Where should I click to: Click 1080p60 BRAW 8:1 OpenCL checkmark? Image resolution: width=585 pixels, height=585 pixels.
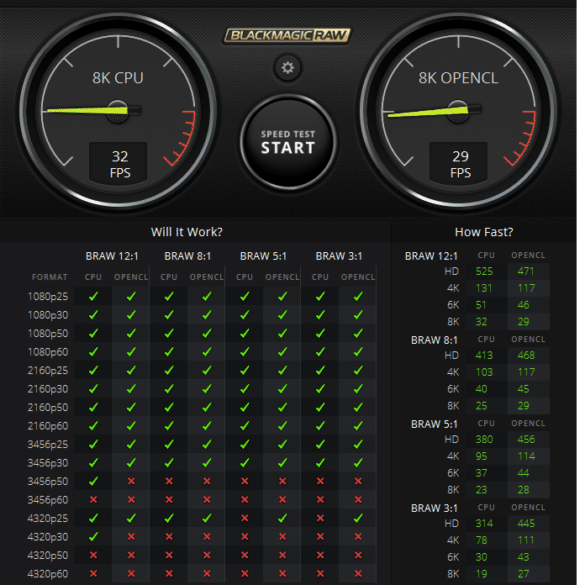tap(207, 351)
